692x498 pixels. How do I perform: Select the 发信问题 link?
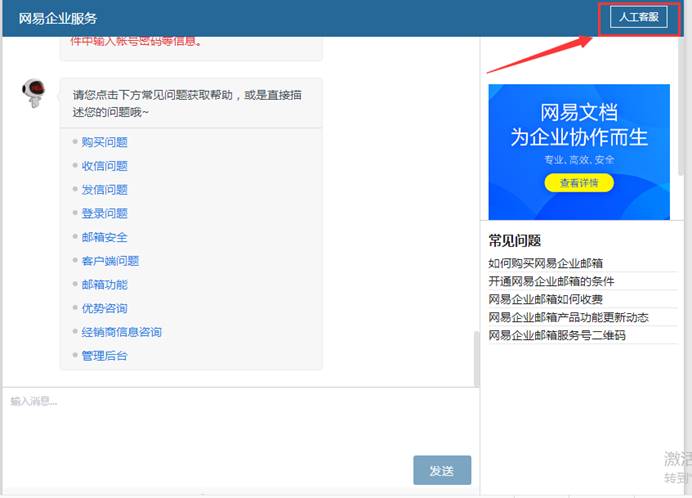pyautogui.click(x=105, y=190)
